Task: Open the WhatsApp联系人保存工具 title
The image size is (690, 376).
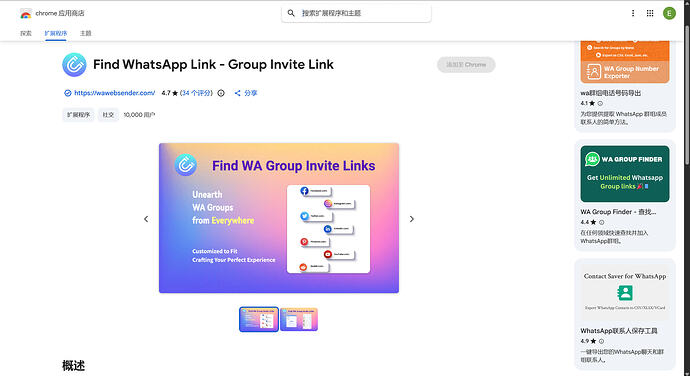Action: coord(619,331)
